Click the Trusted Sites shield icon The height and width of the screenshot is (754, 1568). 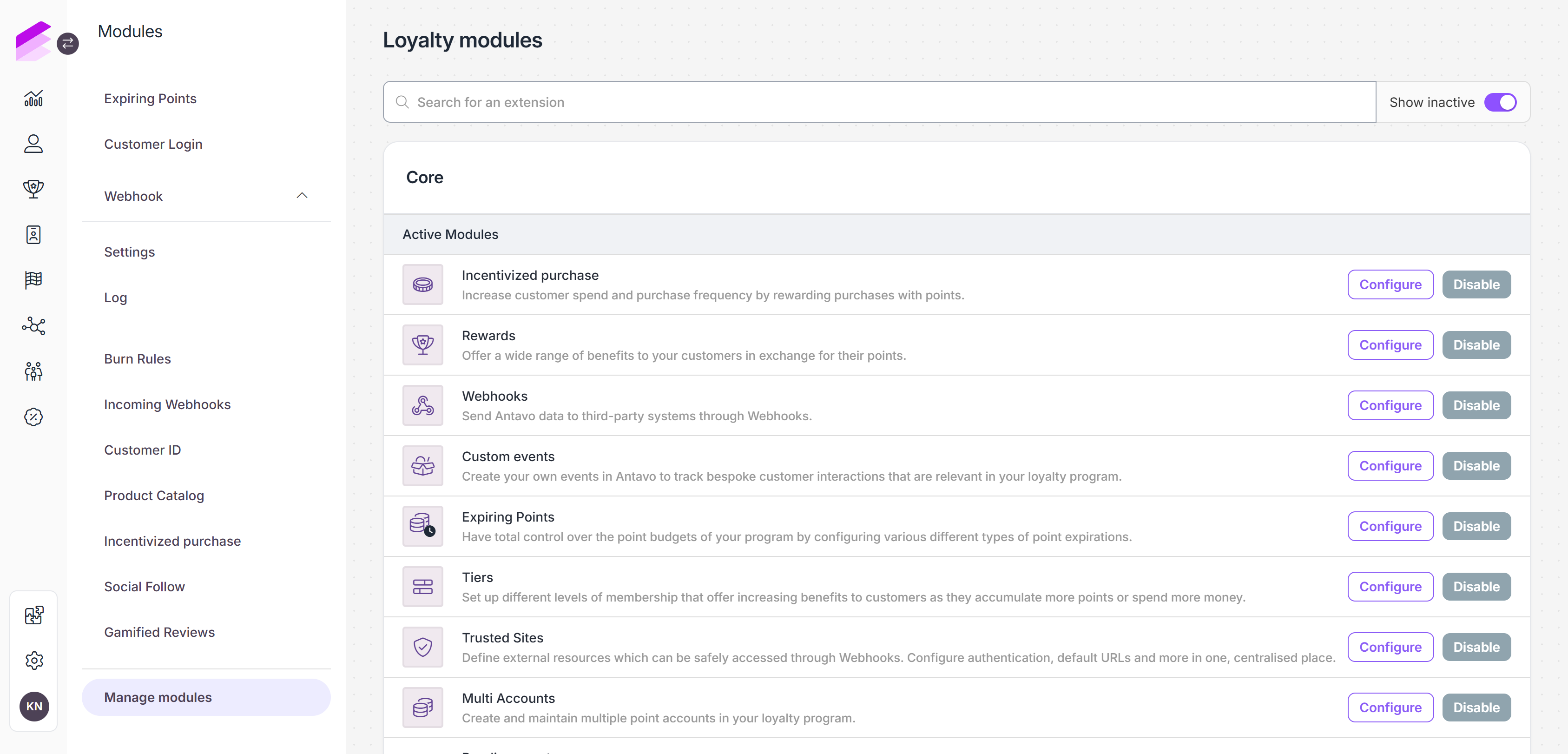pyautogui.click(x=422, y=647)
